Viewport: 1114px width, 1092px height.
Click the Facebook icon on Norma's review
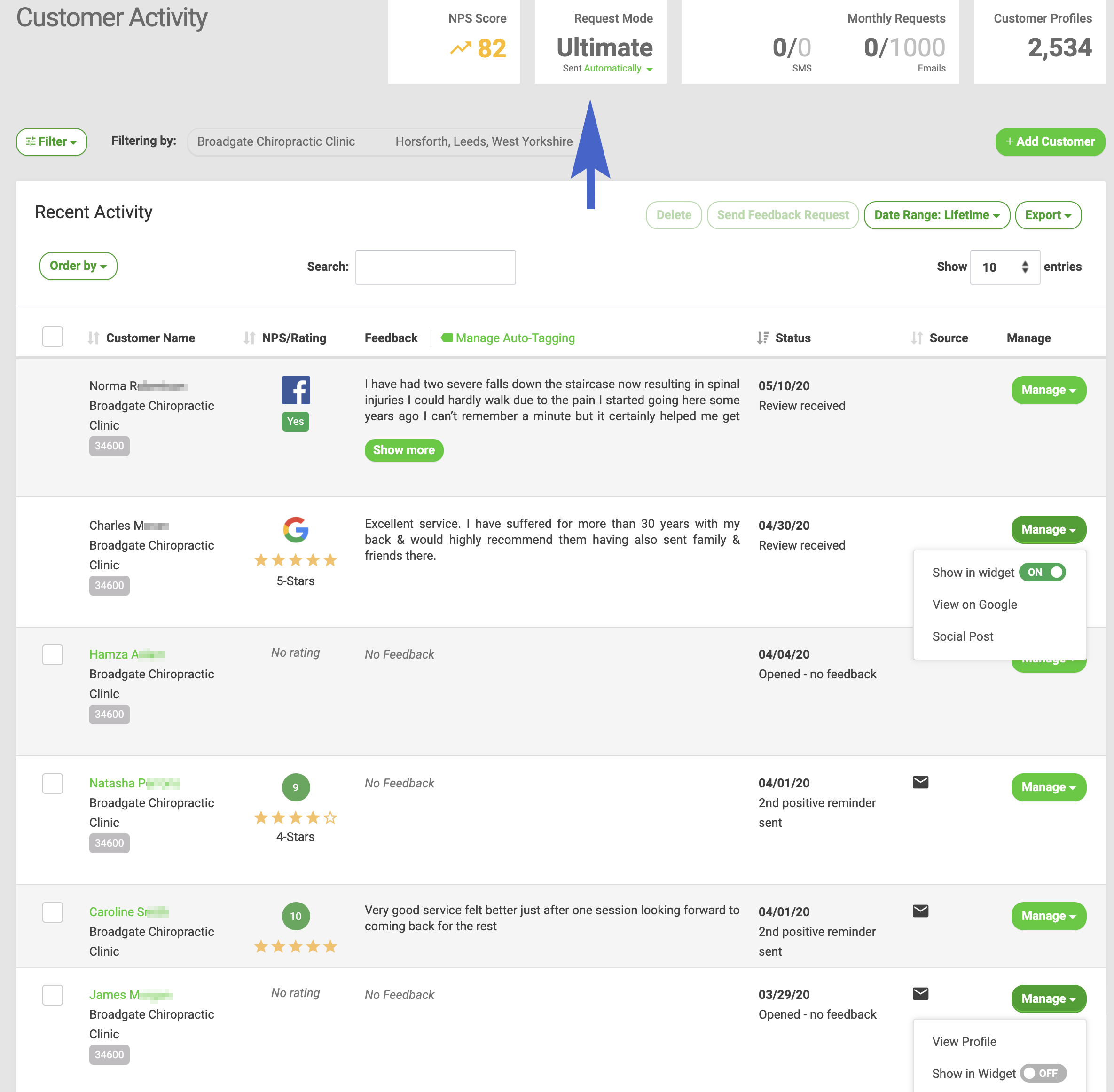(x=296, y=390)
